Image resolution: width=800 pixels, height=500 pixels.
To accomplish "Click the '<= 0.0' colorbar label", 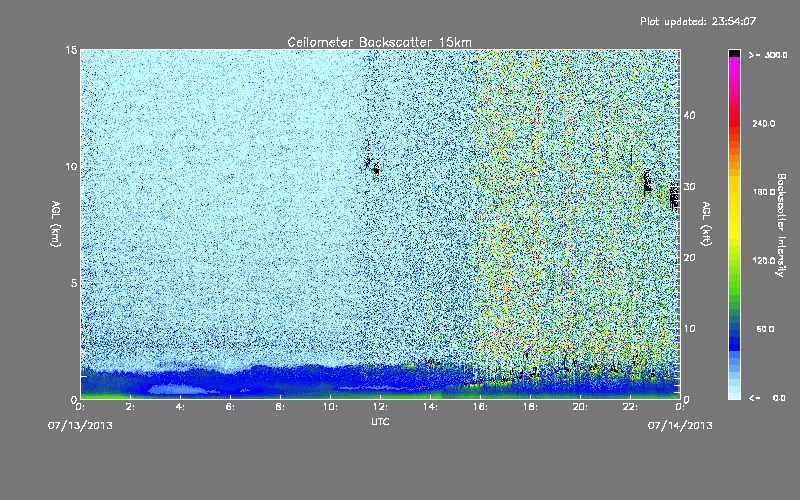I will point(768,398).
